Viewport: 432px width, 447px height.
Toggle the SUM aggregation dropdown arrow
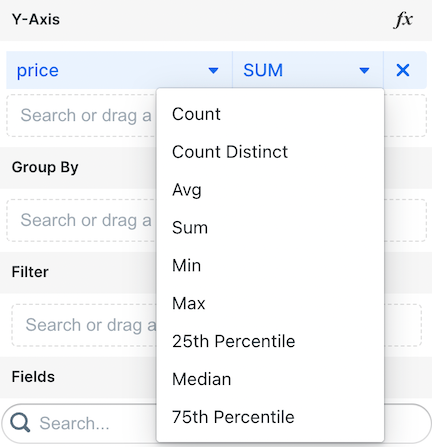(364, 70)
